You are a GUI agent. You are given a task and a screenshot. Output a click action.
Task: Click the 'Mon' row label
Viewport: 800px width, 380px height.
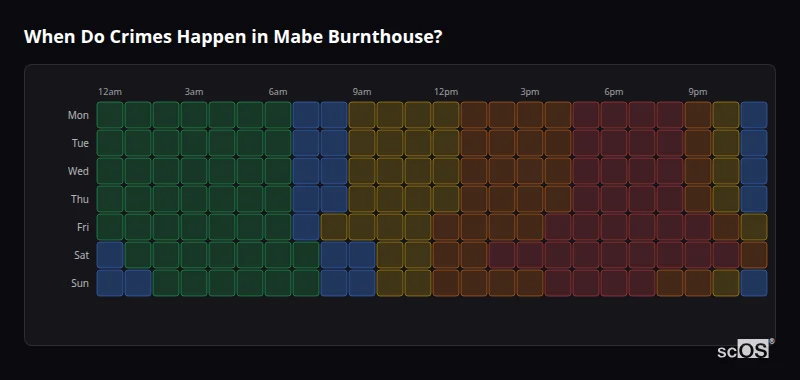[x=78, y=115]
